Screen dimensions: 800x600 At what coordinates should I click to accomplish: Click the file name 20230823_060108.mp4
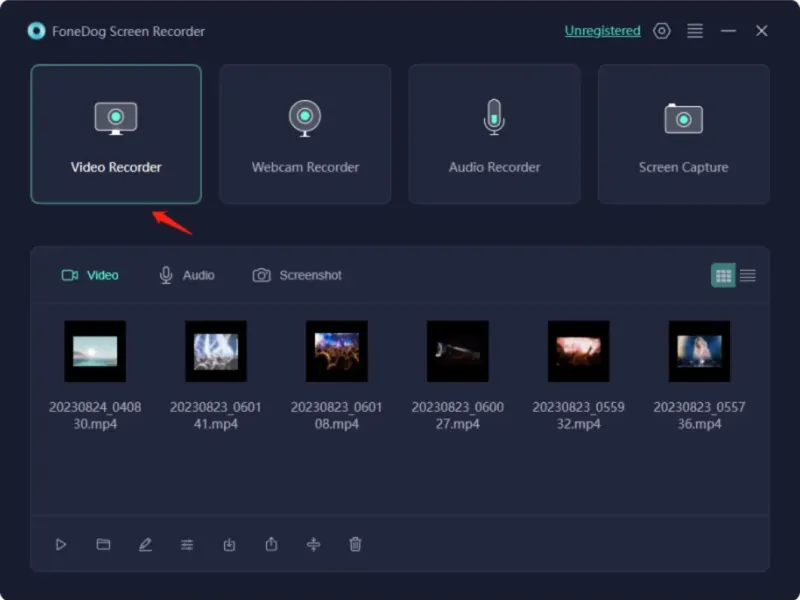coord(337,415)
